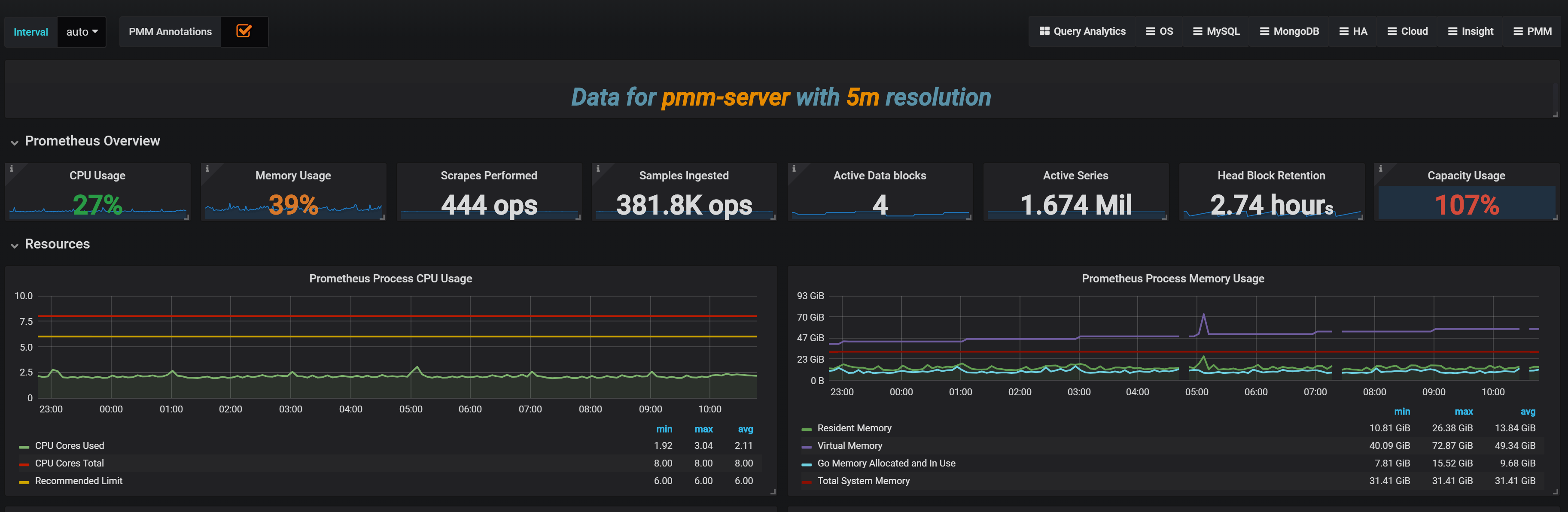Click the info icon on Active Data blocks panel
The image size is (1568, 512).
coord(794,168)
